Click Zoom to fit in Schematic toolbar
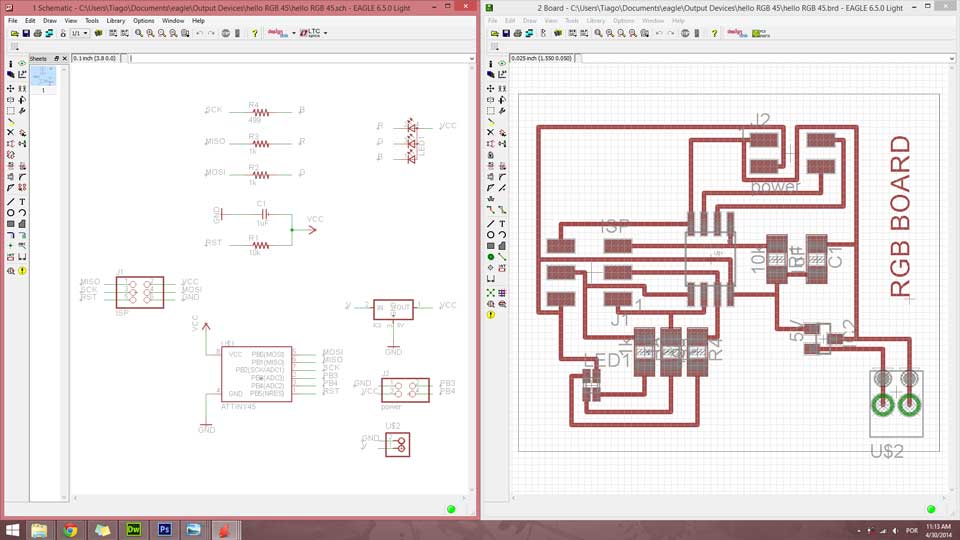The height and width of the screenshot is (540, 960). pyautogui.click(x=139, y=33)
